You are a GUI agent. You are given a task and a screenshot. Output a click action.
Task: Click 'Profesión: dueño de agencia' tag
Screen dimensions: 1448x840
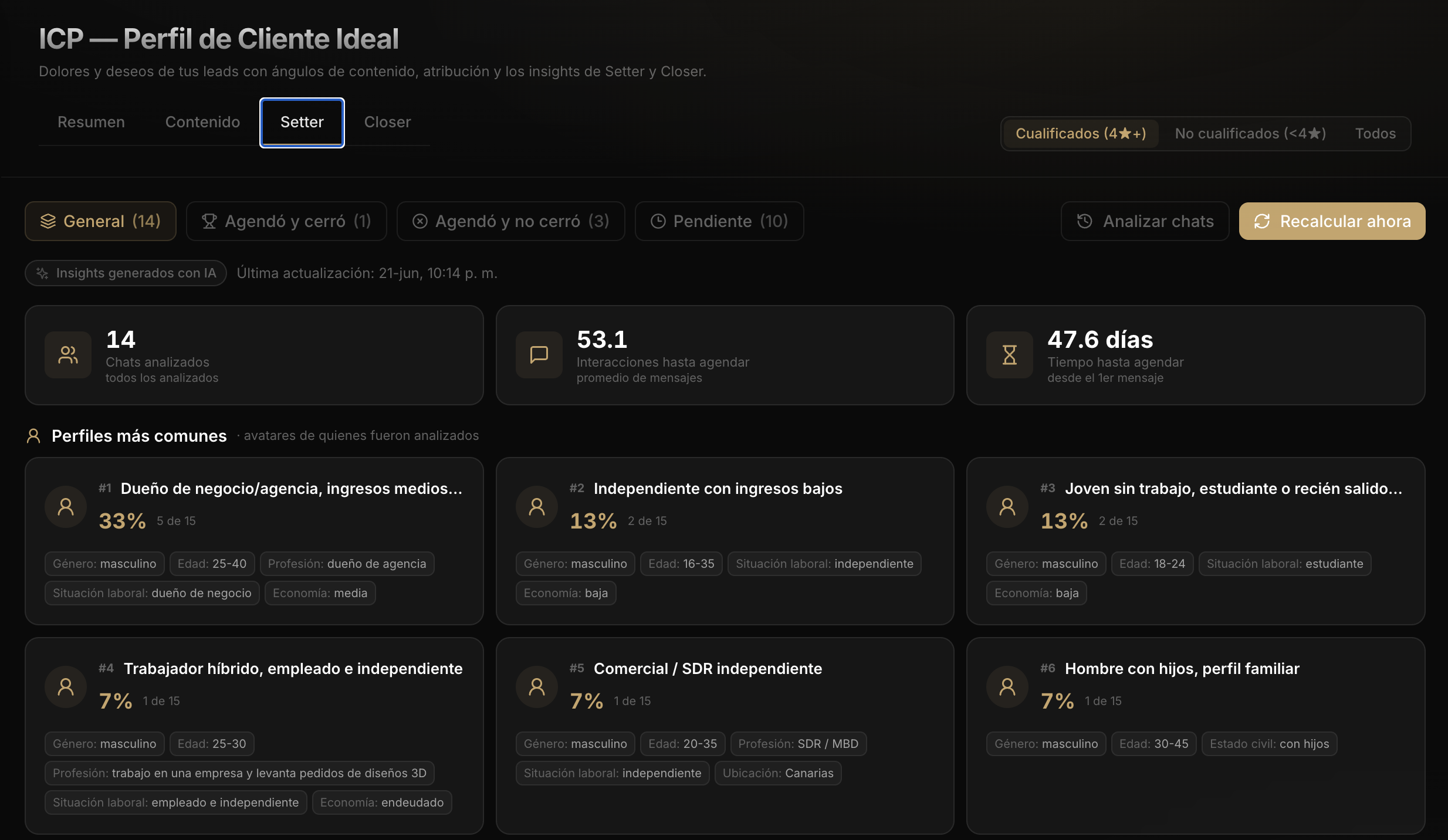coord(347,564)
